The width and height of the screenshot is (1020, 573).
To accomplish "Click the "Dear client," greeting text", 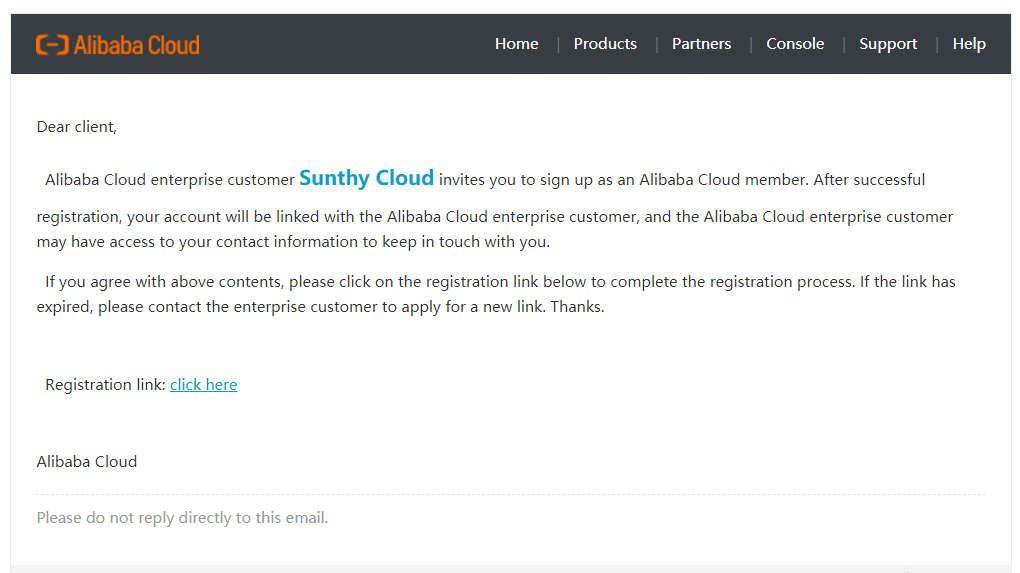I will (77, 127).
